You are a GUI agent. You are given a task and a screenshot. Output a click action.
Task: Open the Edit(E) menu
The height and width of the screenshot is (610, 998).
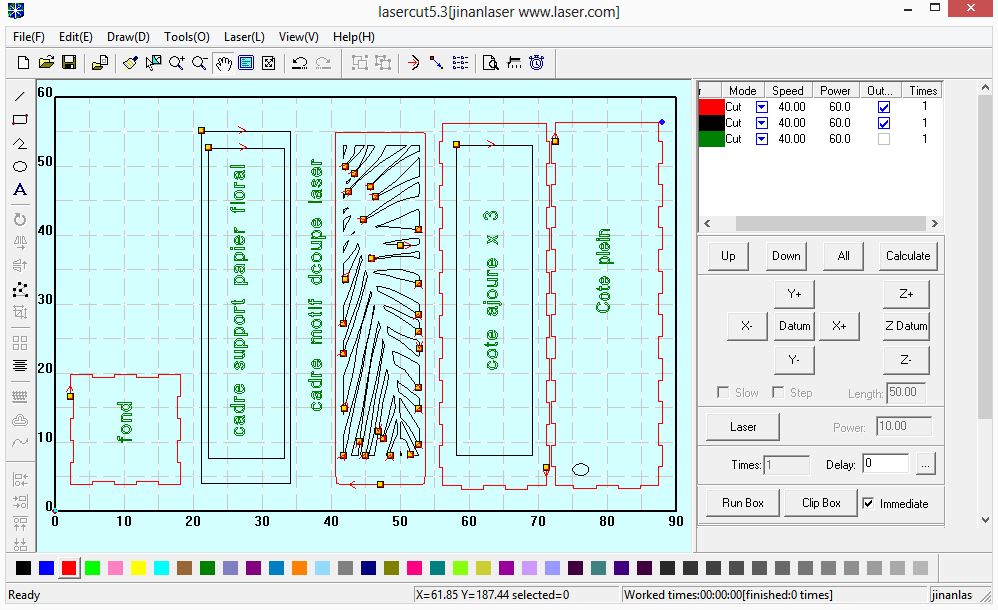click(76, 37)
